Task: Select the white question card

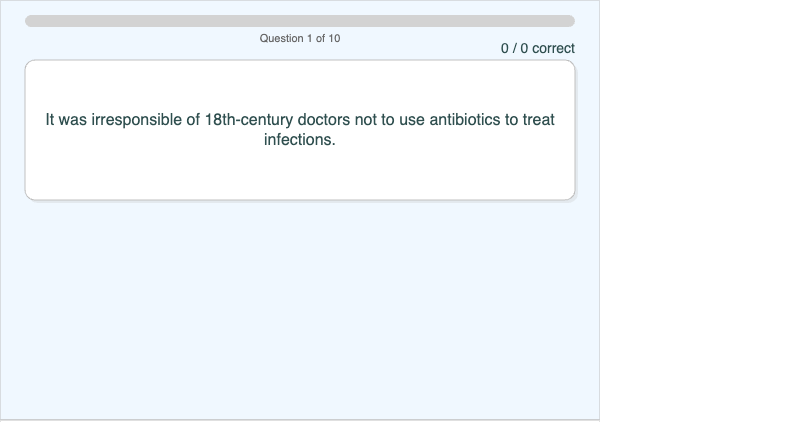Action: click(x=300, y=170)
